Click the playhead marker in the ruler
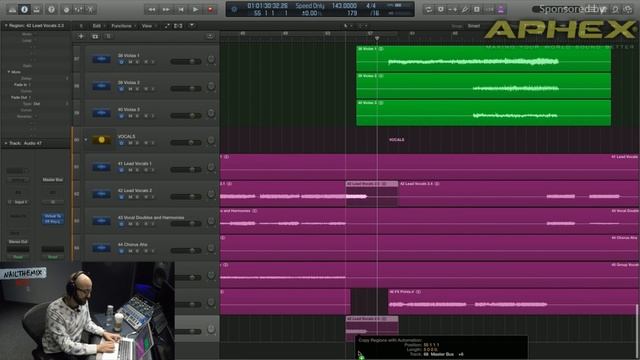 click(x=377, y=38)
